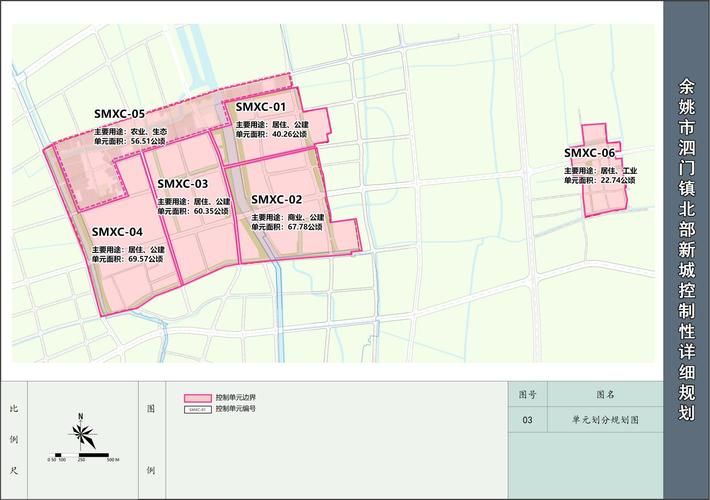Viewport: 710px width, 500px height.
Task: Click the pink control unit boundary swatch
Action: pos(198,398)
